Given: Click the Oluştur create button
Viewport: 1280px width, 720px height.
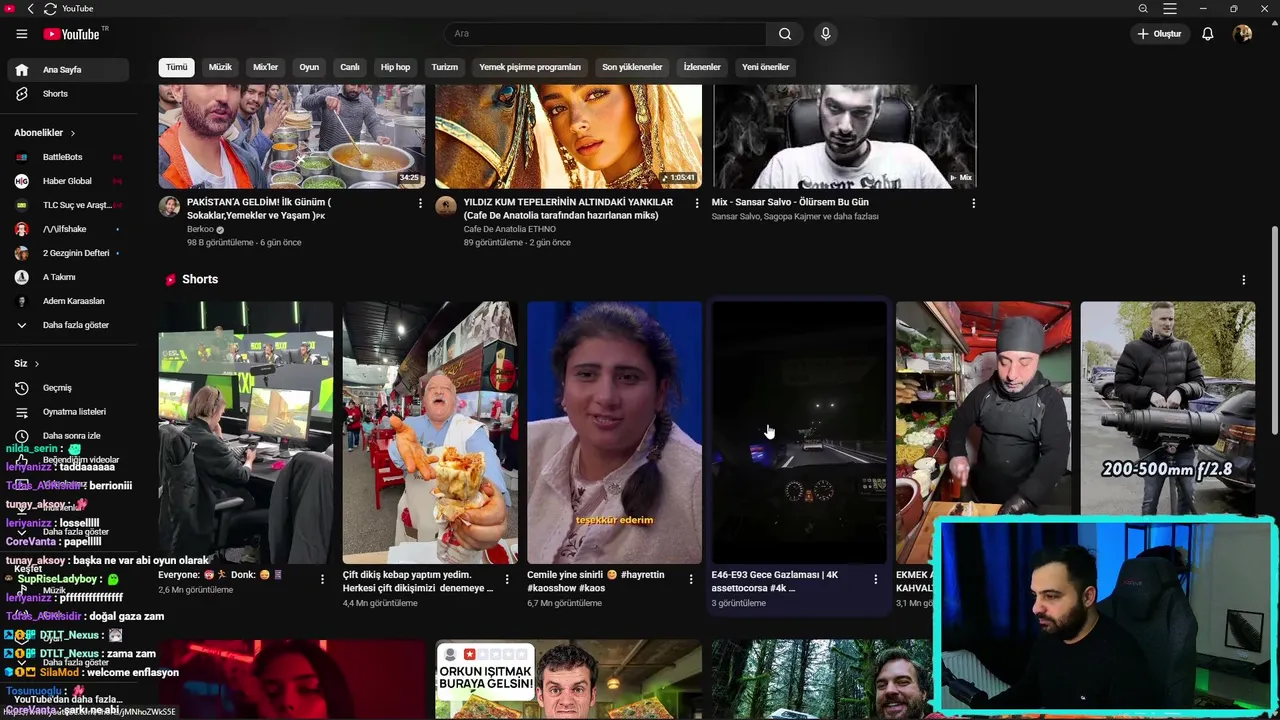Looking at the screenshot, I should (x=1159, y=34).
